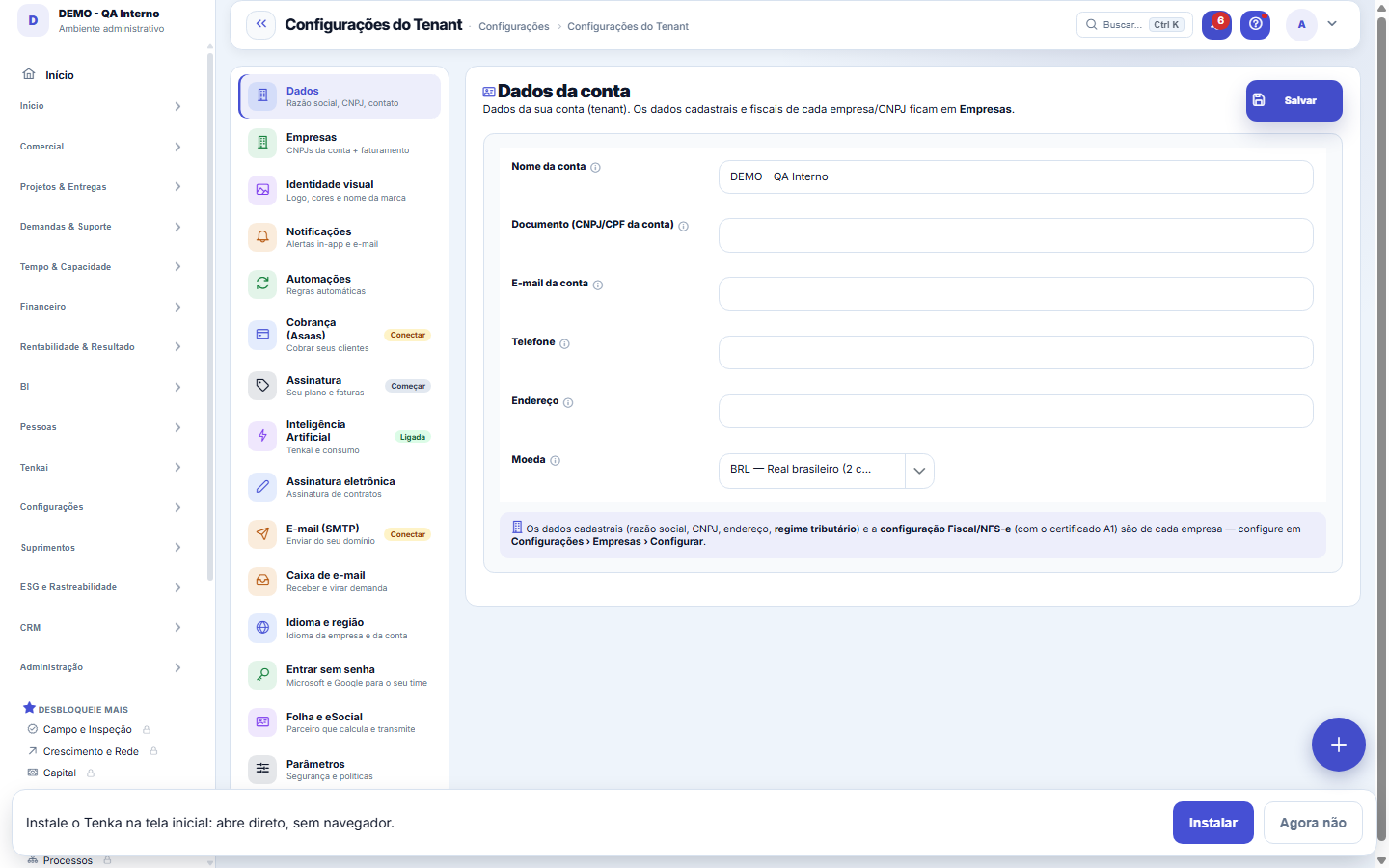Click info icon next to Nome da conta
This screenshot has width=1389, height=868.
tap(595, 168)
